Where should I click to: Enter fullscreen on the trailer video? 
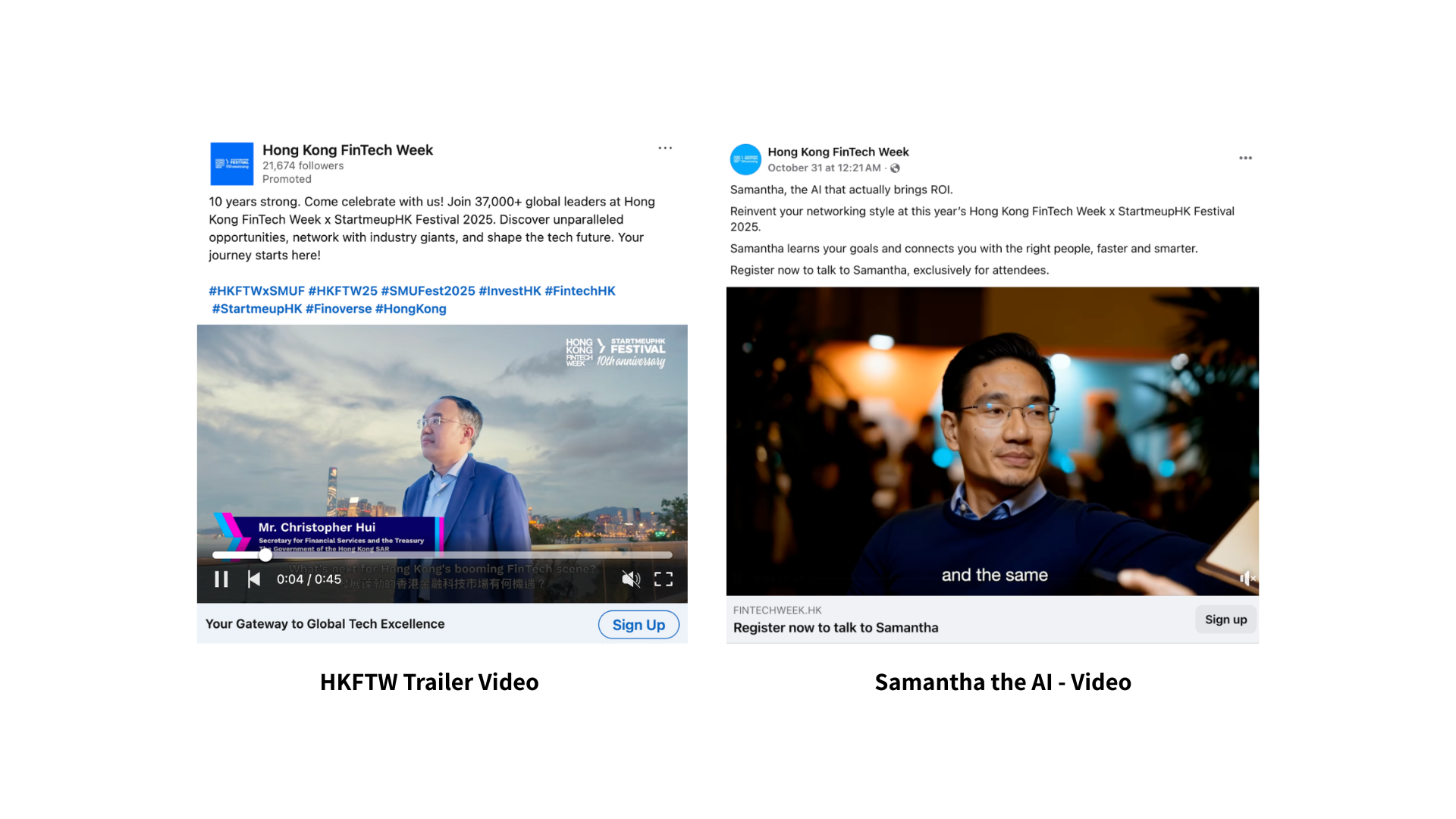click(664, 579)
